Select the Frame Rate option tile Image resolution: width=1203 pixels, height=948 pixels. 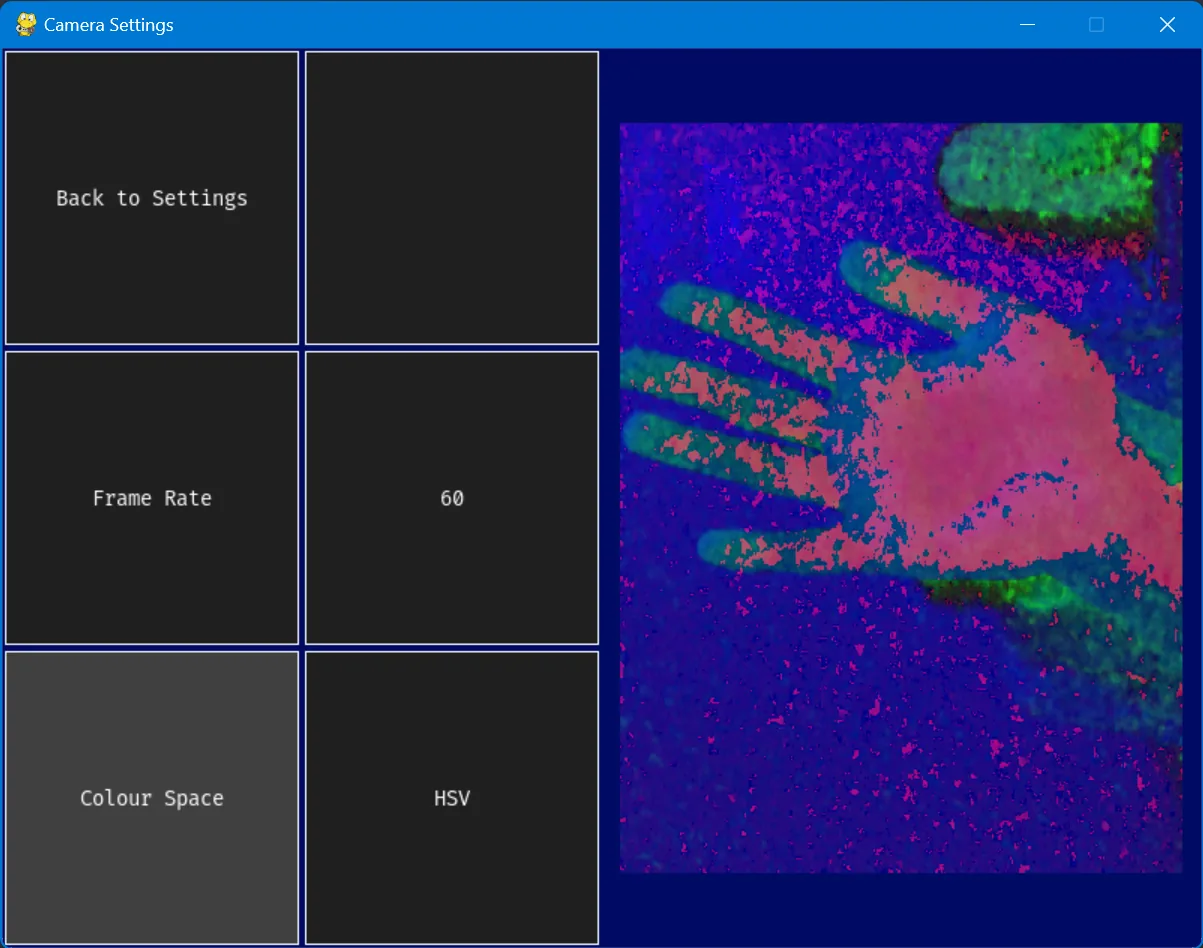[152, 498]
